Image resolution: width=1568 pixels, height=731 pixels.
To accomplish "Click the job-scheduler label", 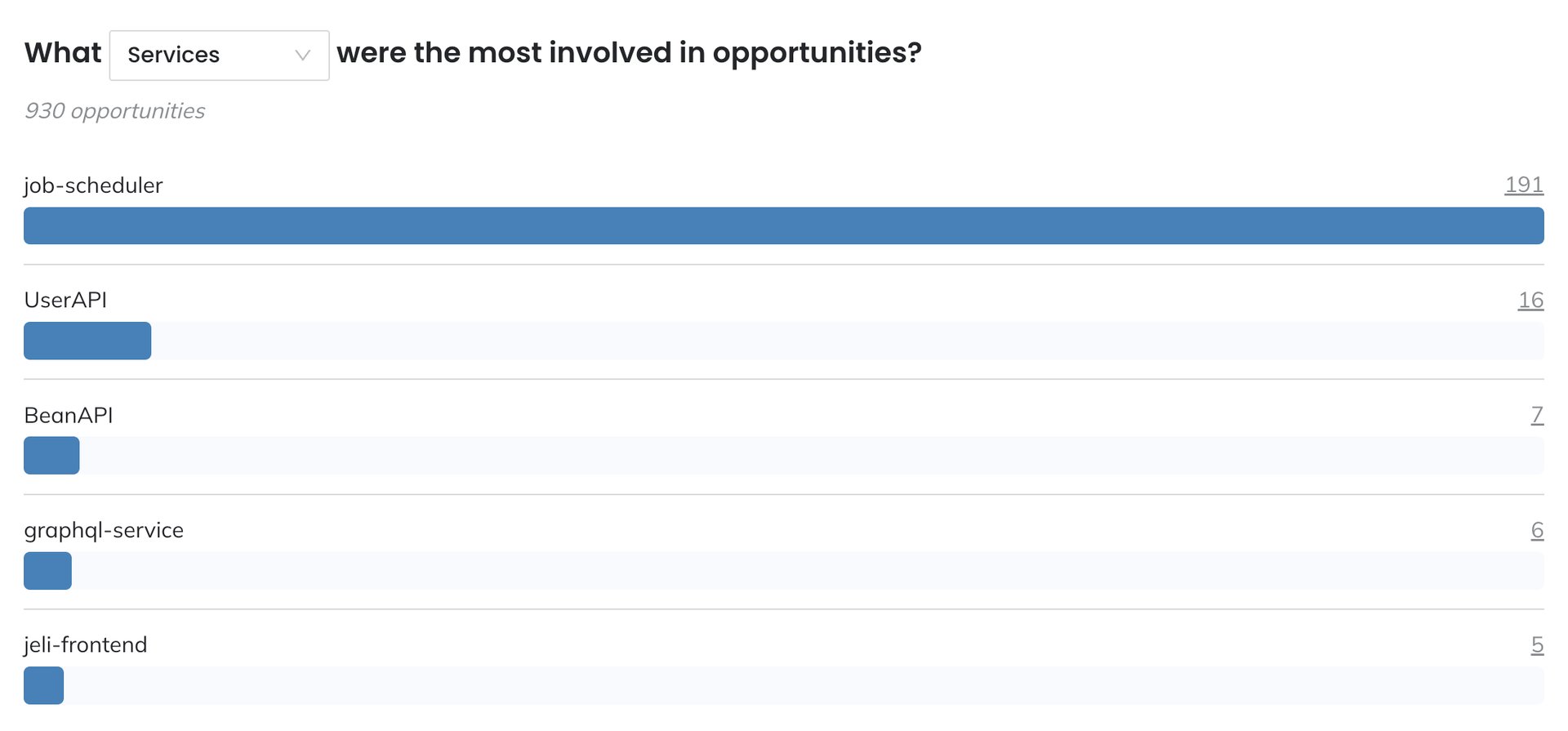I will (x=93, y=186).
